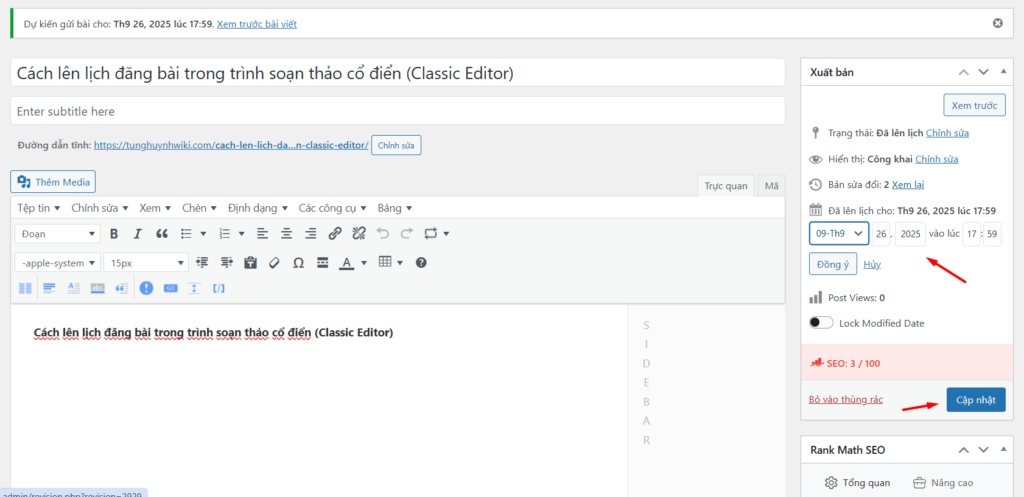
Task: Expand the toolbar toggle loop arrow
Action: click(446, 234)
